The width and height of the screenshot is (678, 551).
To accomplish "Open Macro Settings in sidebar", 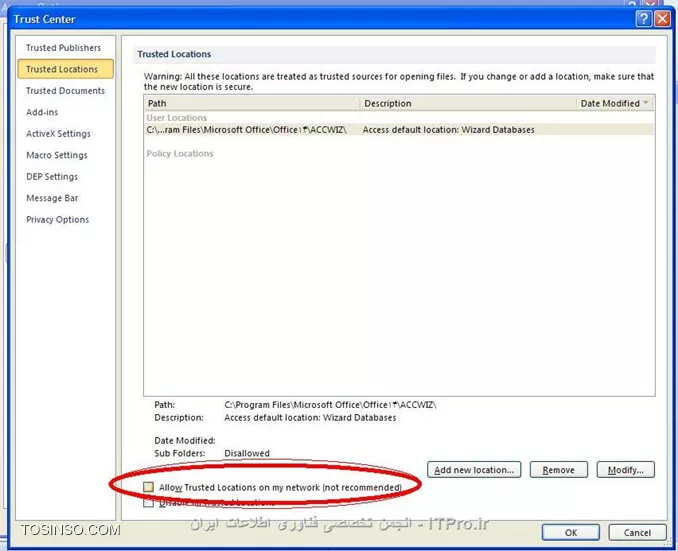I will coord(57,155).
